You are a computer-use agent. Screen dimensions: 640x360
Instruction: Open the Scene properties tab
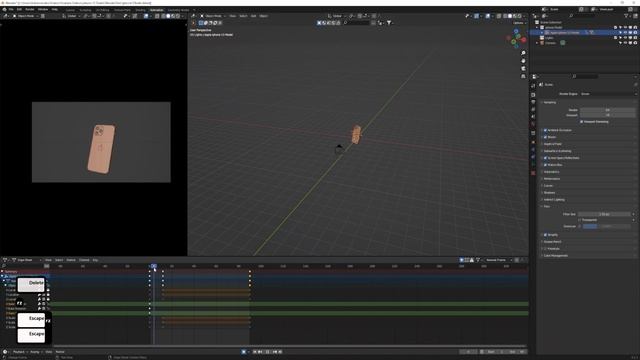point(533,117)
